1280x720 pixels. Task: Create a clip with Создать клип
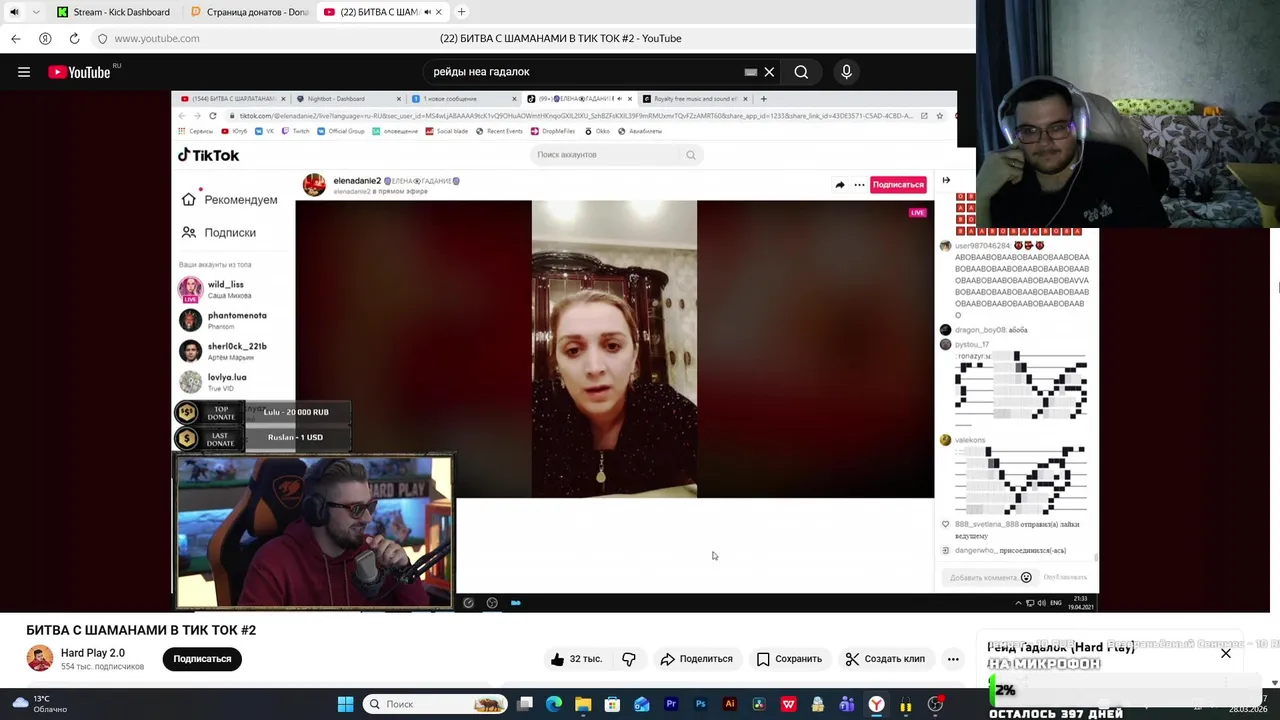(884, 659)
